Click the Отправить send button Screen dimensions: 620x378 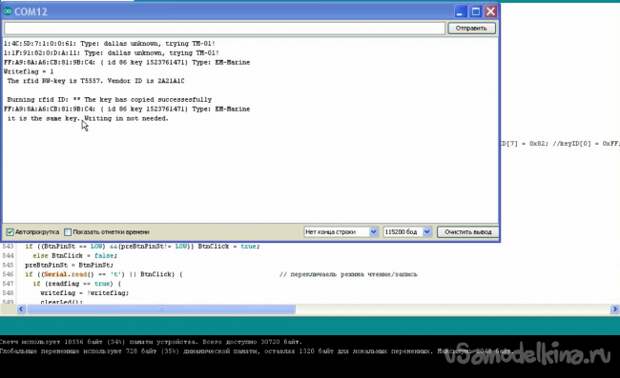pos(471,28)
